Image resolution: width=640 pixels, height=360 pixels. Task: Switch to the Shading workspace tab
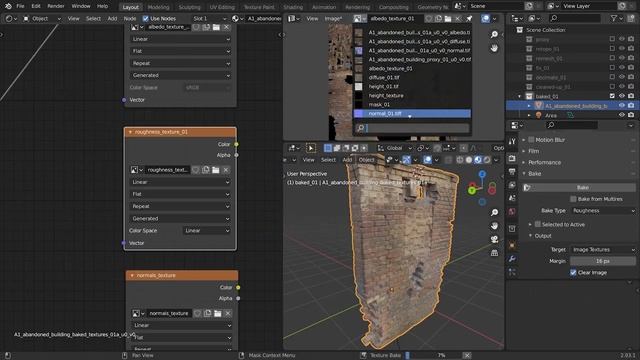tap(293, 7)
